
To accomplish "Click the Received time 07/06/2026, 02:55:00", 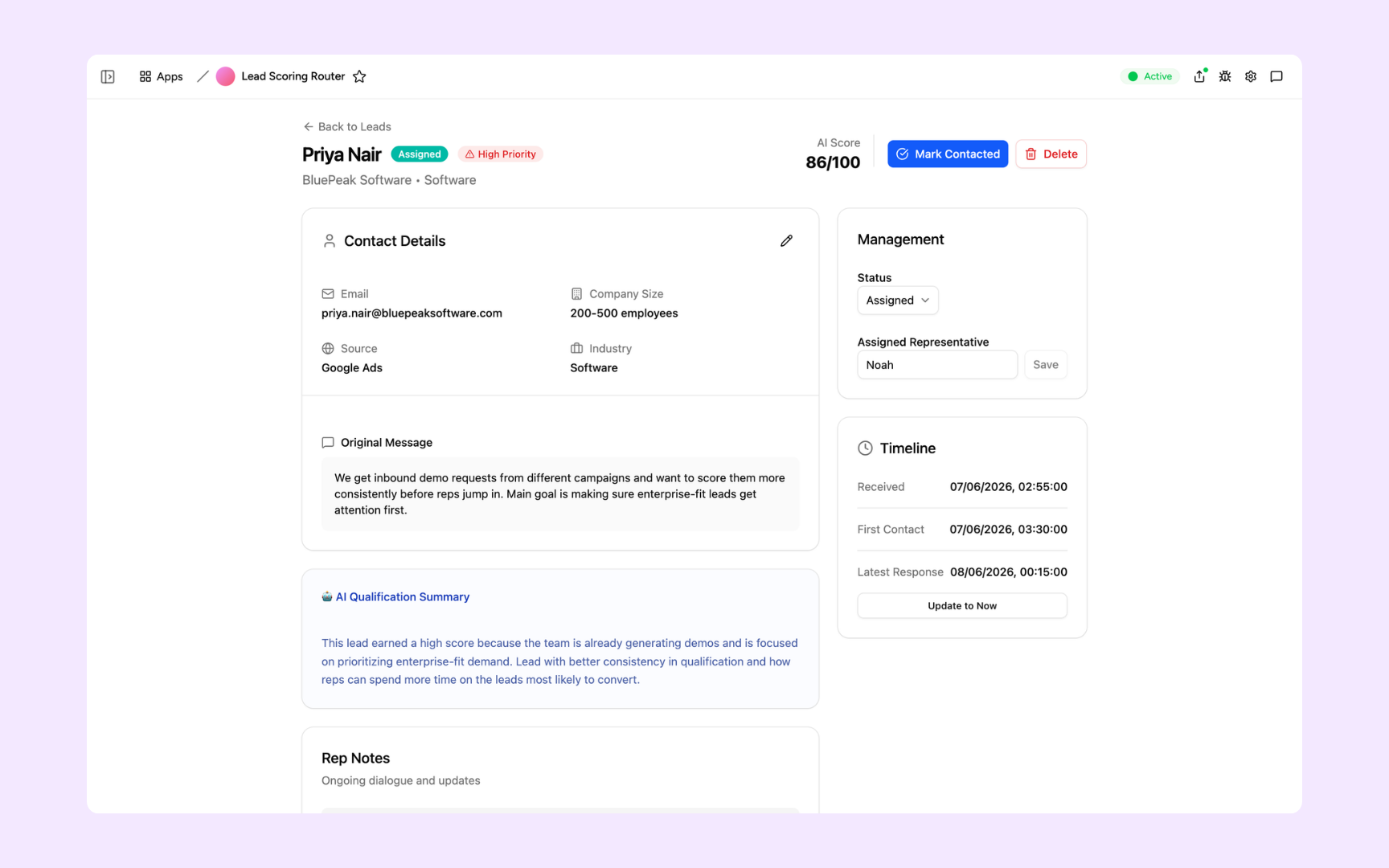I will [x=1008, y=487].
